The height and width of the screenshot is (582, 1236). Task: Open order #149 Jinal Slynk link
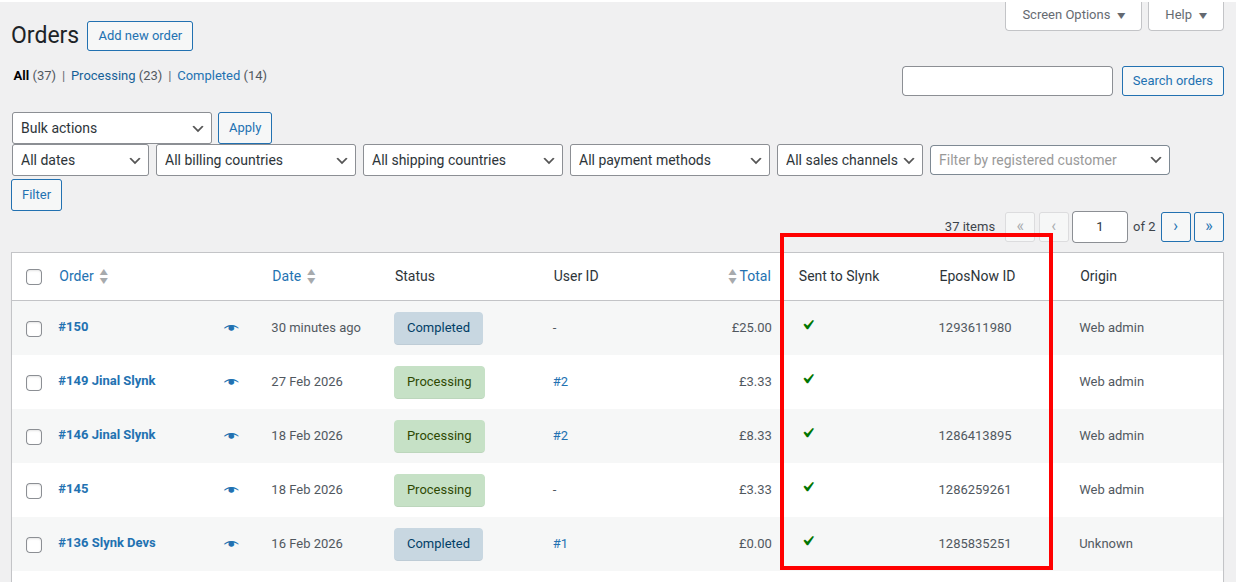107,381
